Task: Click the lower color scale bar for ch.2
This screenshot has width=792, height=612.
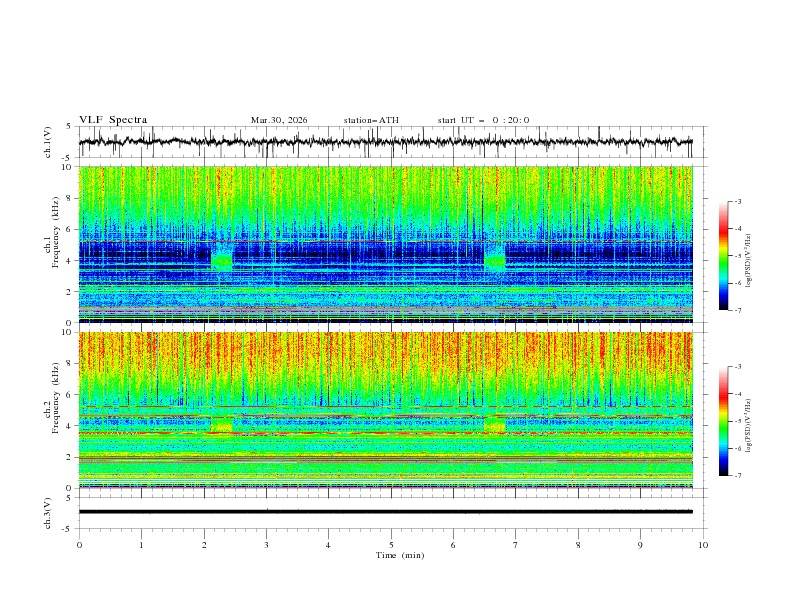Action: [723, 421]
